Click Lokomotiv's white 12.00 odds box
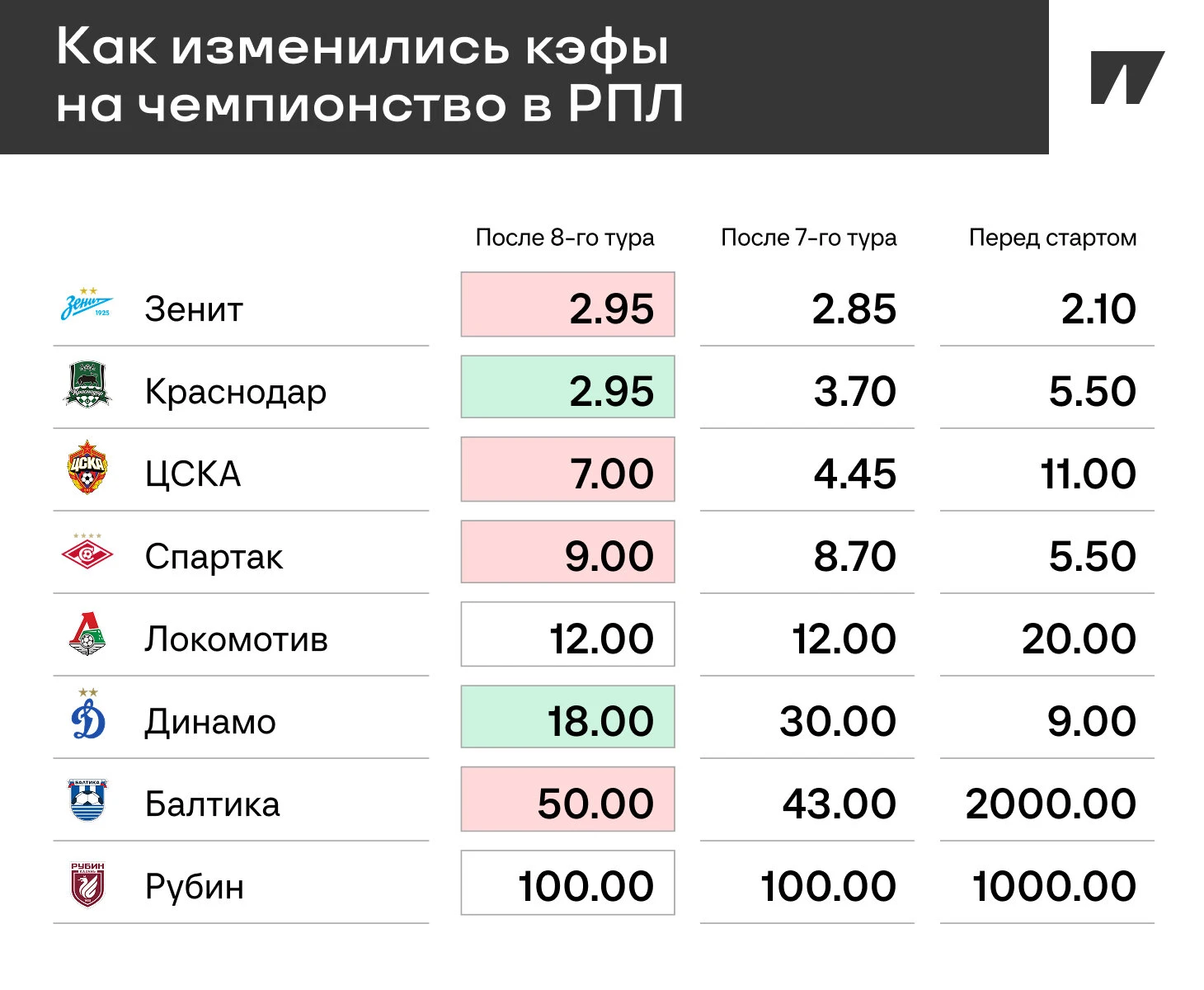 click(567, 634)
